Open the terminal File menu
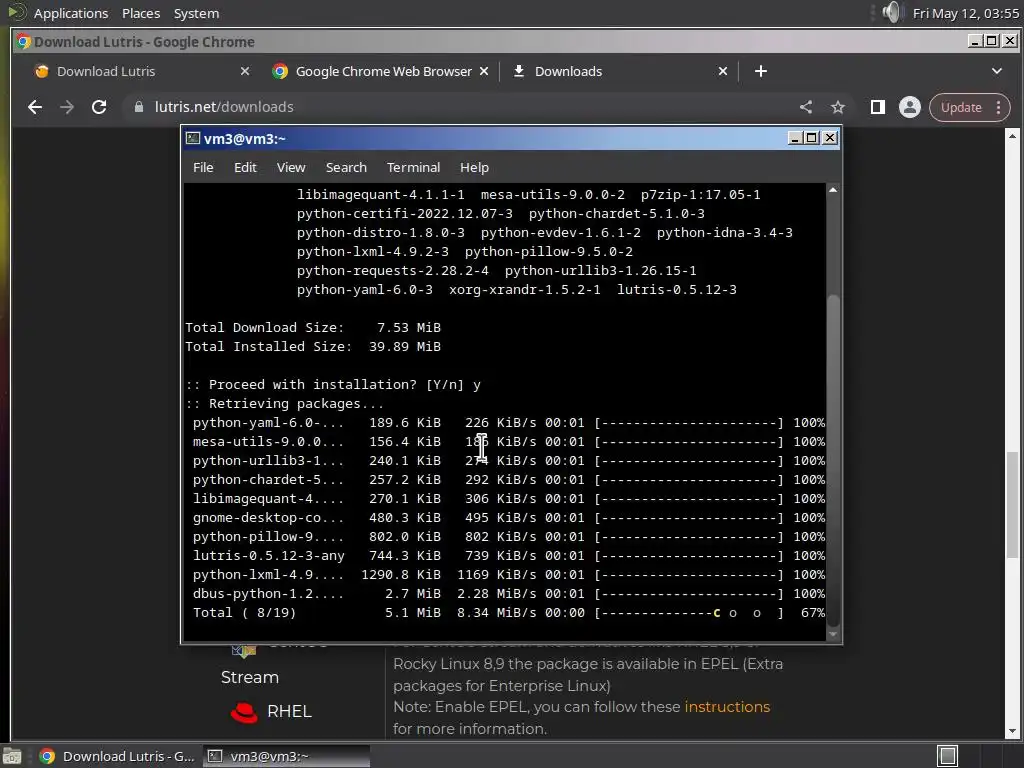1024x768 pixels. pos(203,168)
